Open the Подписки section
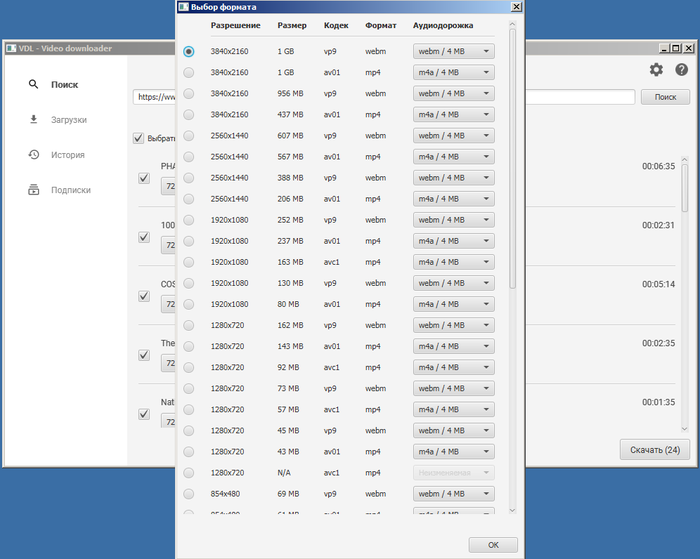The image size is (700, 559). click(x=71, y=190)
